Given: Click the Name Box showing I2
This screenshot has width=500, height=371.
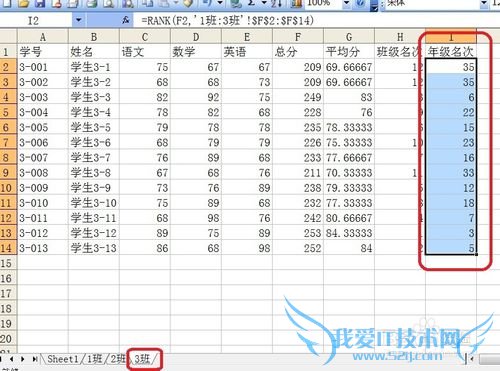Looking at the screenshot, I should click(37, 20).
